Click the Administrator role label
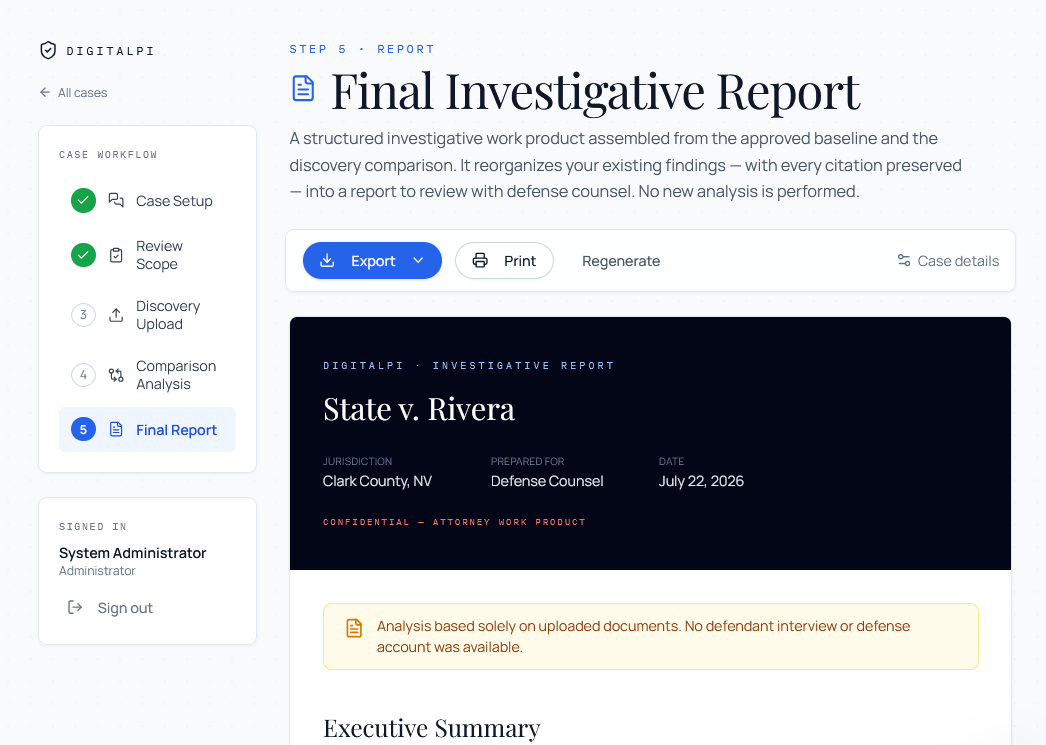Screen dimensions: 1046x745 point(97,571)
